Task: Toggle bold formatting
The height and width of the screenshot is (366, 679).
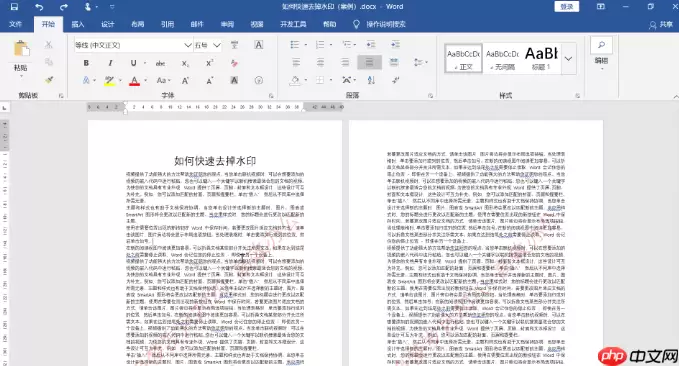Action: click(86, 63)
